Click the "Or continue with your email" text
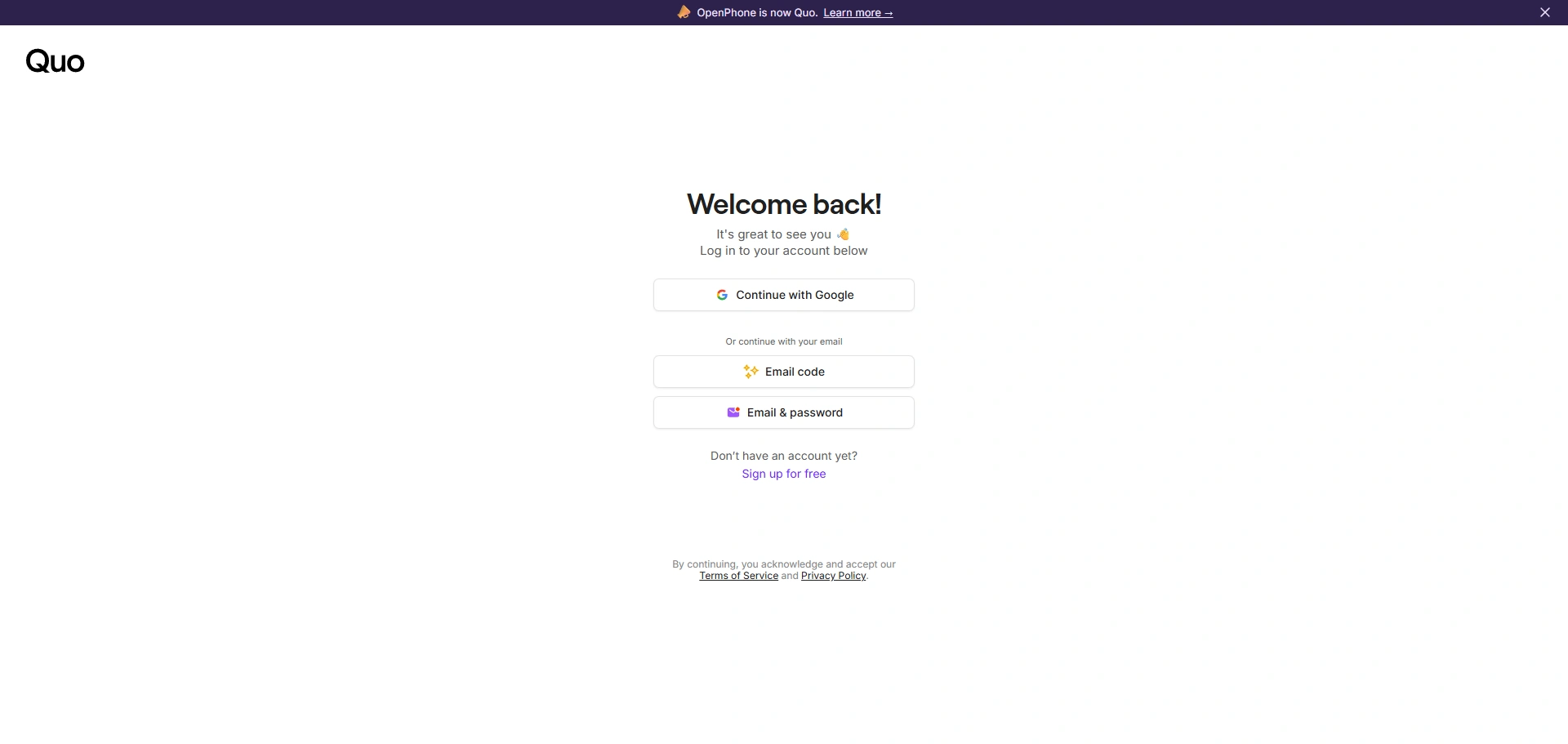The height and width of the screenshot is (744, 1568). (x=784, y=341)
